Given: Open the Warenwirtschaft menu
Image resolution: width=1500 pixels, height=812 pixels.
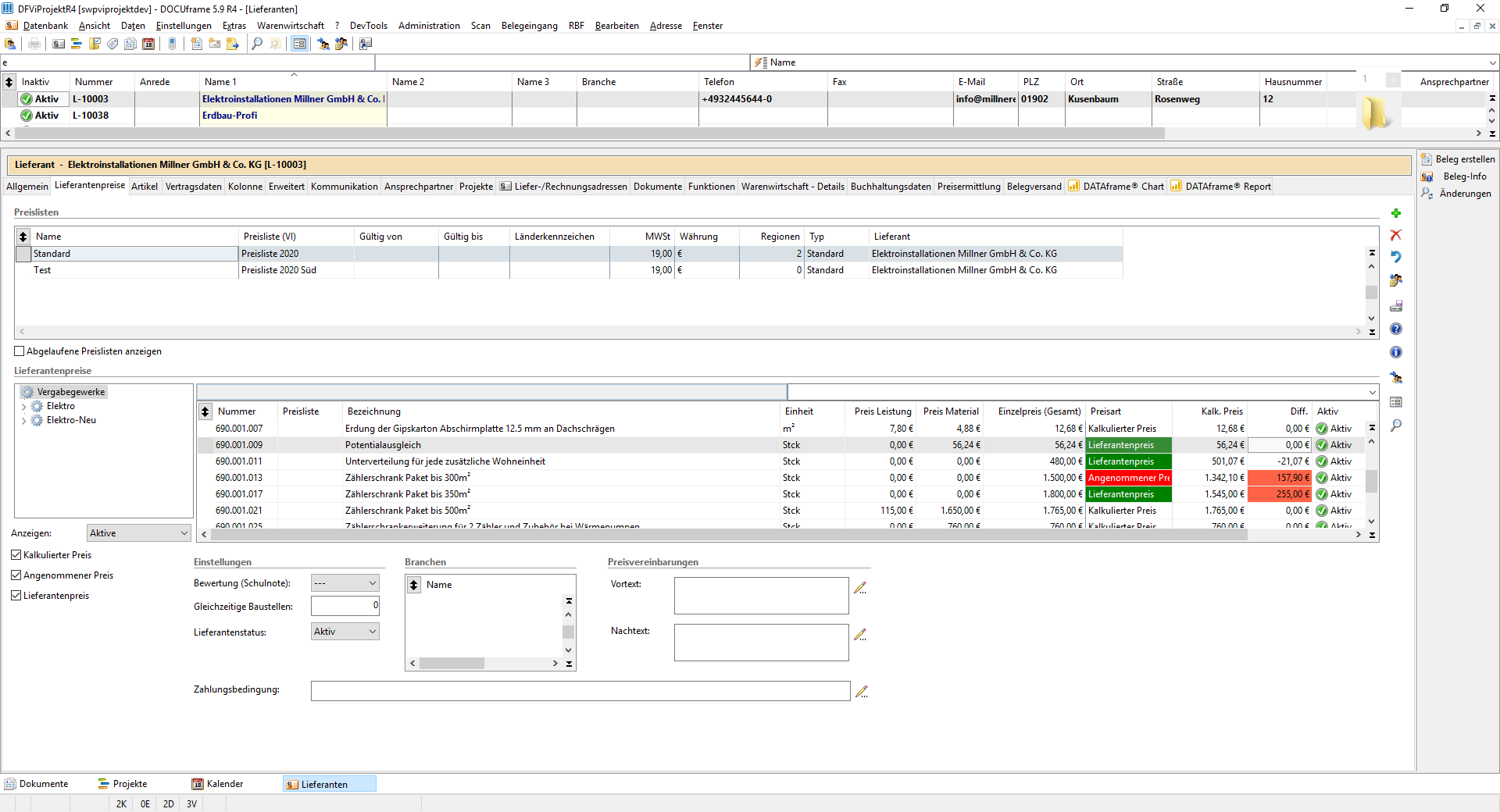Looking at the screenshot, I should pyautogui.click(x=291, y=26).
